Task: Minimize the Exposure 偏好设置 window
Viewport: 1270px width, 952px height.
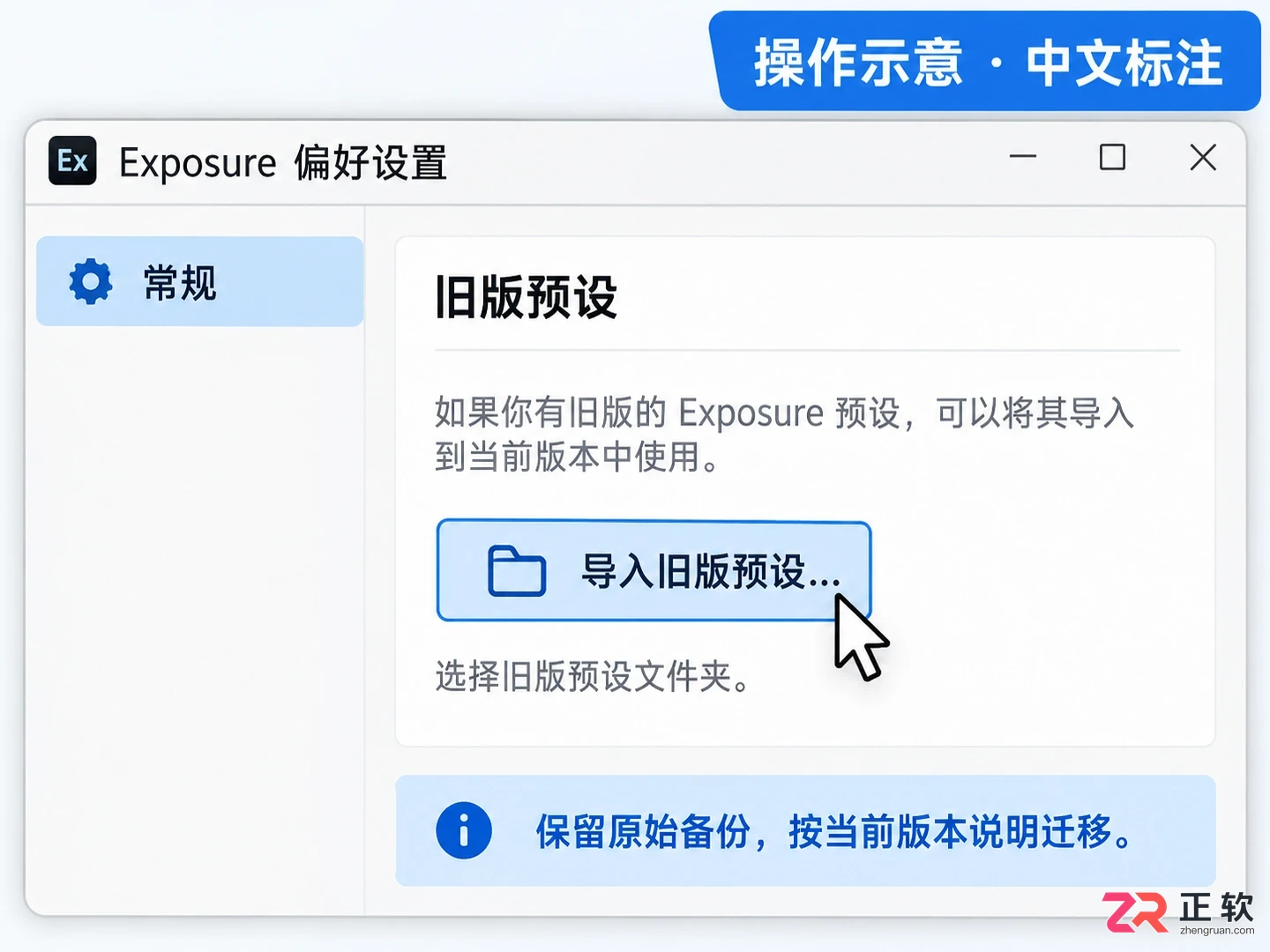Action: (x=1023, y=157)
